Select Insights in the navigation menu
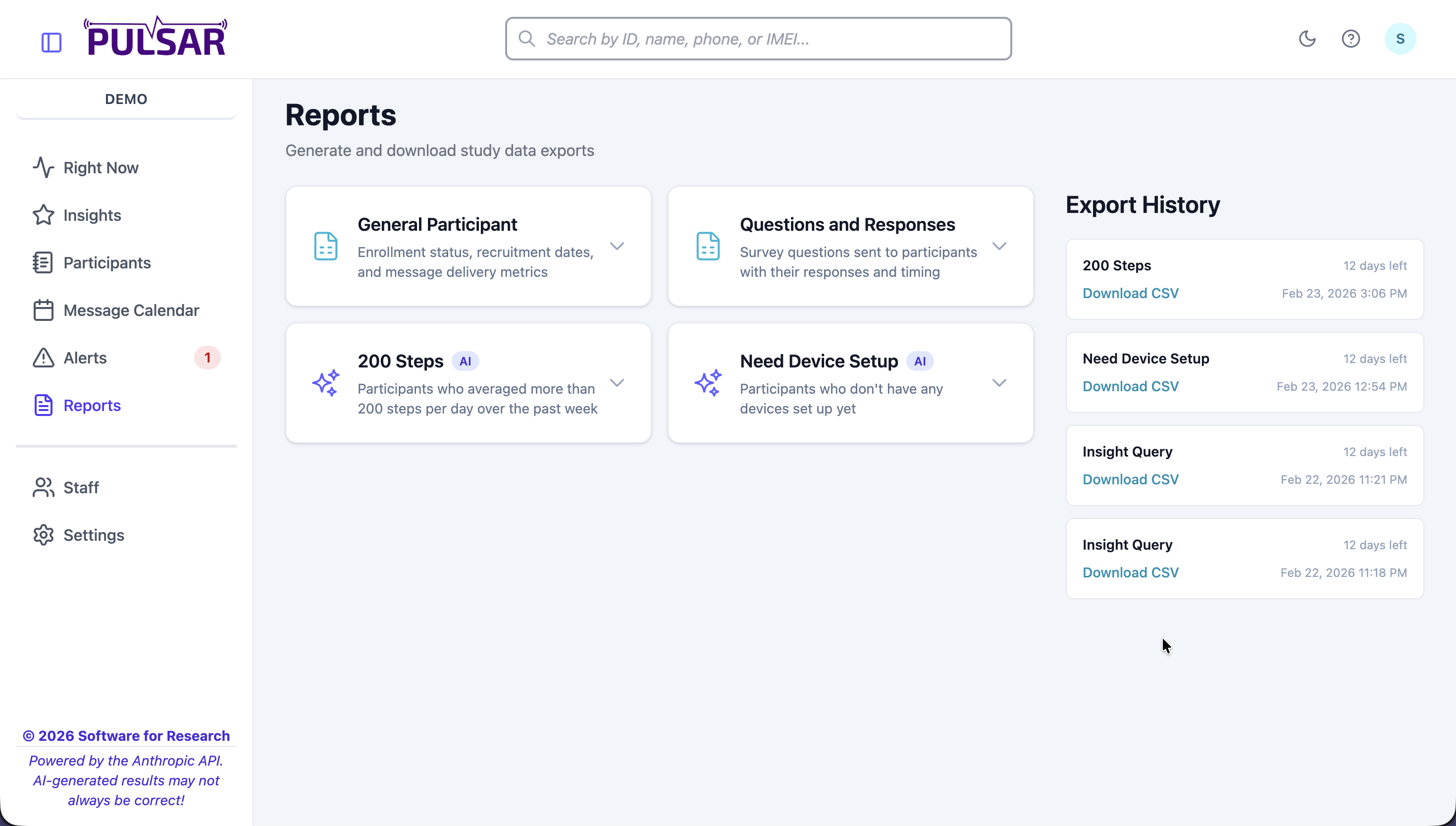Viewport: 1456px width, 826px height. pyautogui.click(x=93, y=215)
